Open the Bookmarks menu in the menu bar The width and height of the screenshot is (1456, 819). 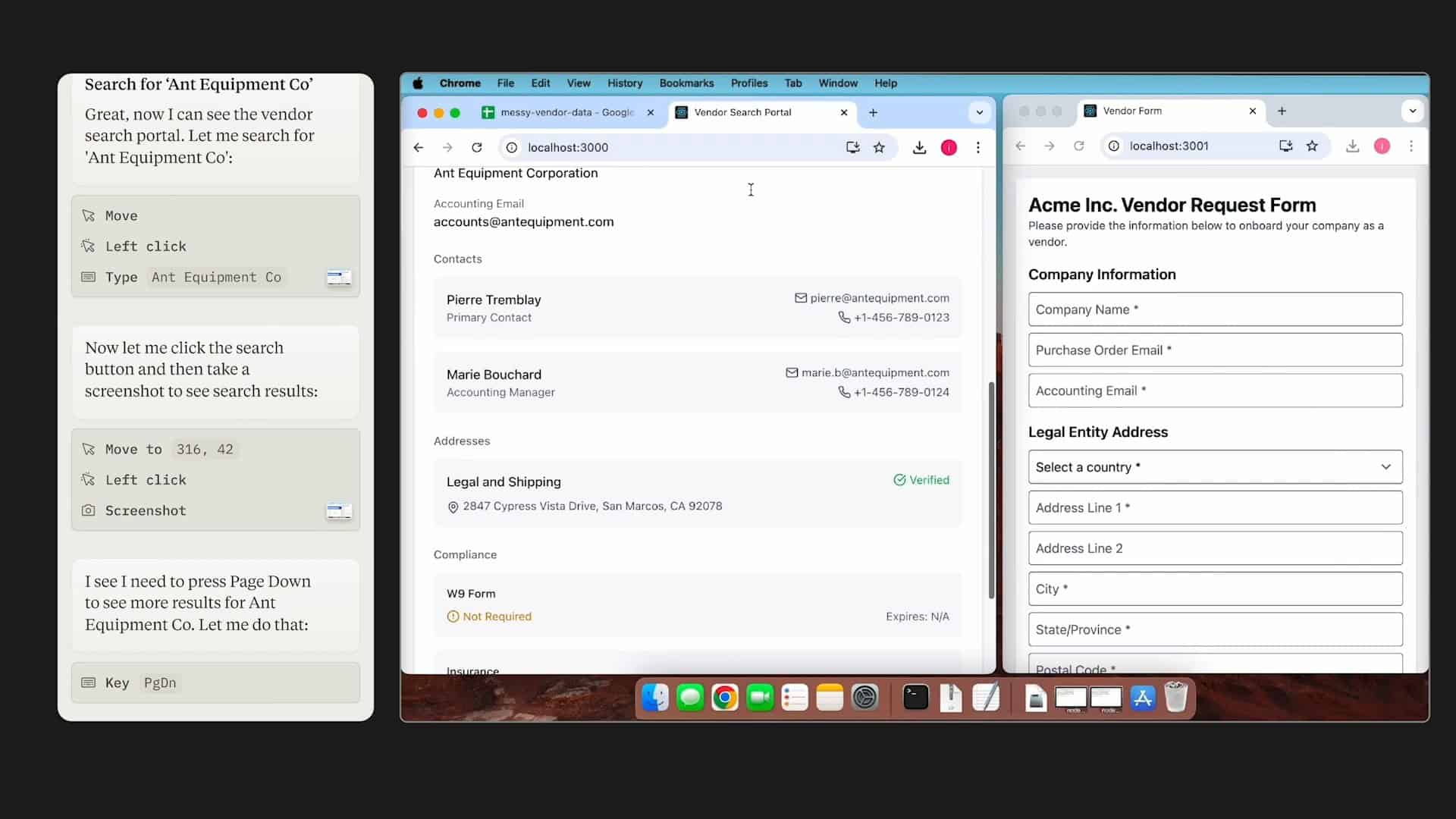tap(686, 83)
